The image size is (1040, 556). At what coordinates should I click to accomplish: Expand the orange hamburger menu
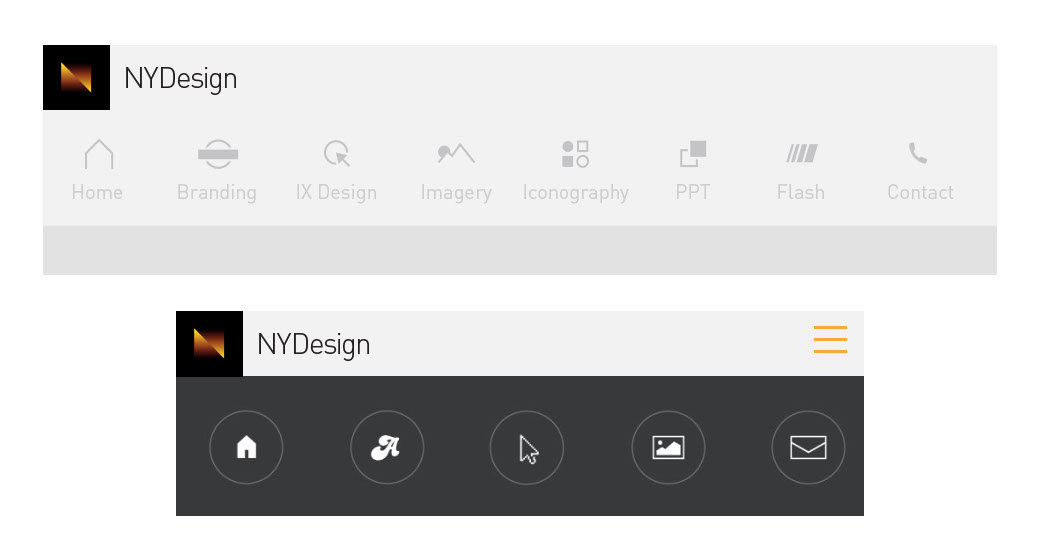pos(830,340)
